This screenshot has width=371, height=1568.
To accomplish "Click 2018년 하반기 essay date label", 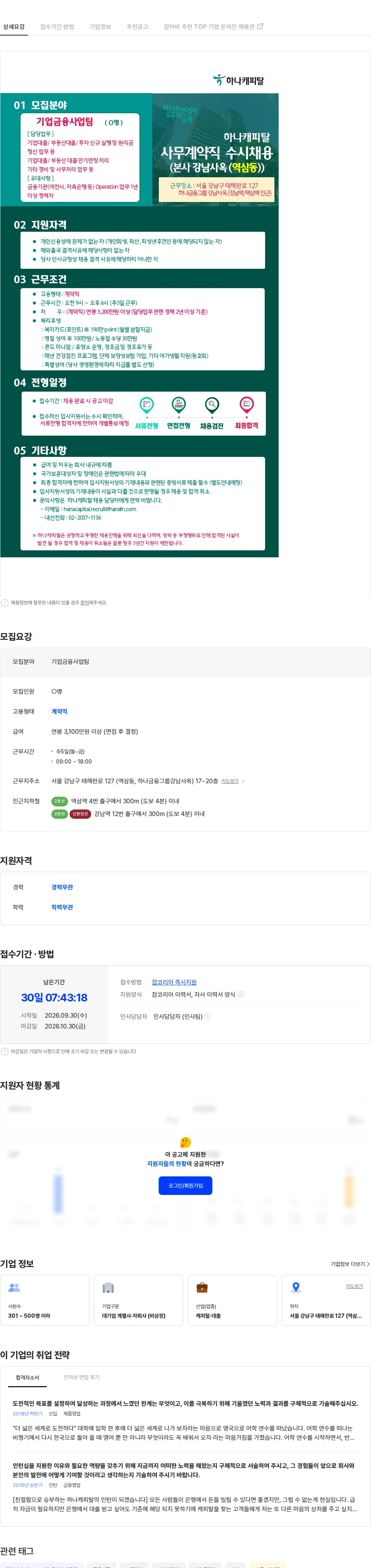I will point(27,1414).
